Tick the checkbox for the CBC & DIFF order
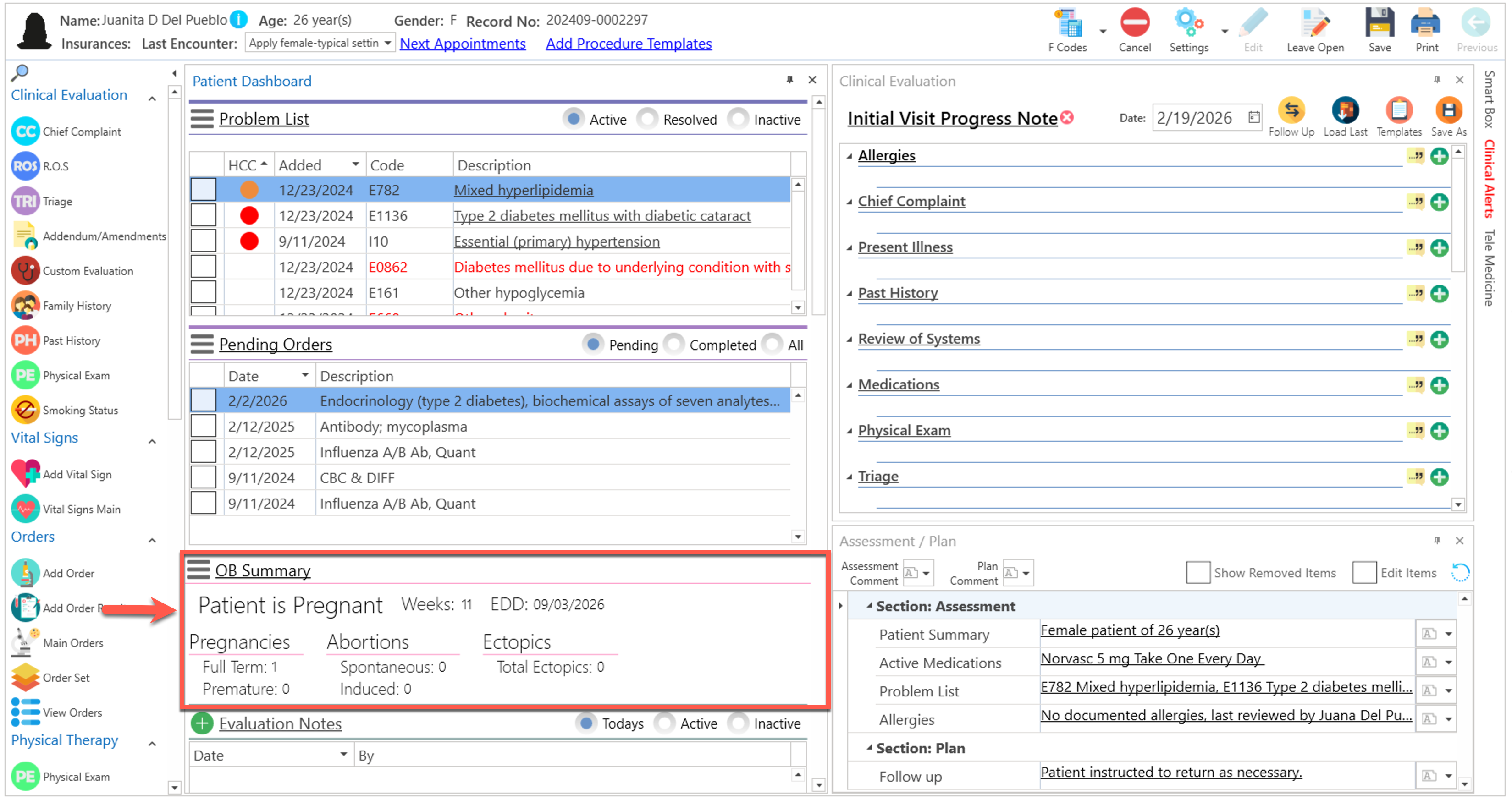 [203, 477]
